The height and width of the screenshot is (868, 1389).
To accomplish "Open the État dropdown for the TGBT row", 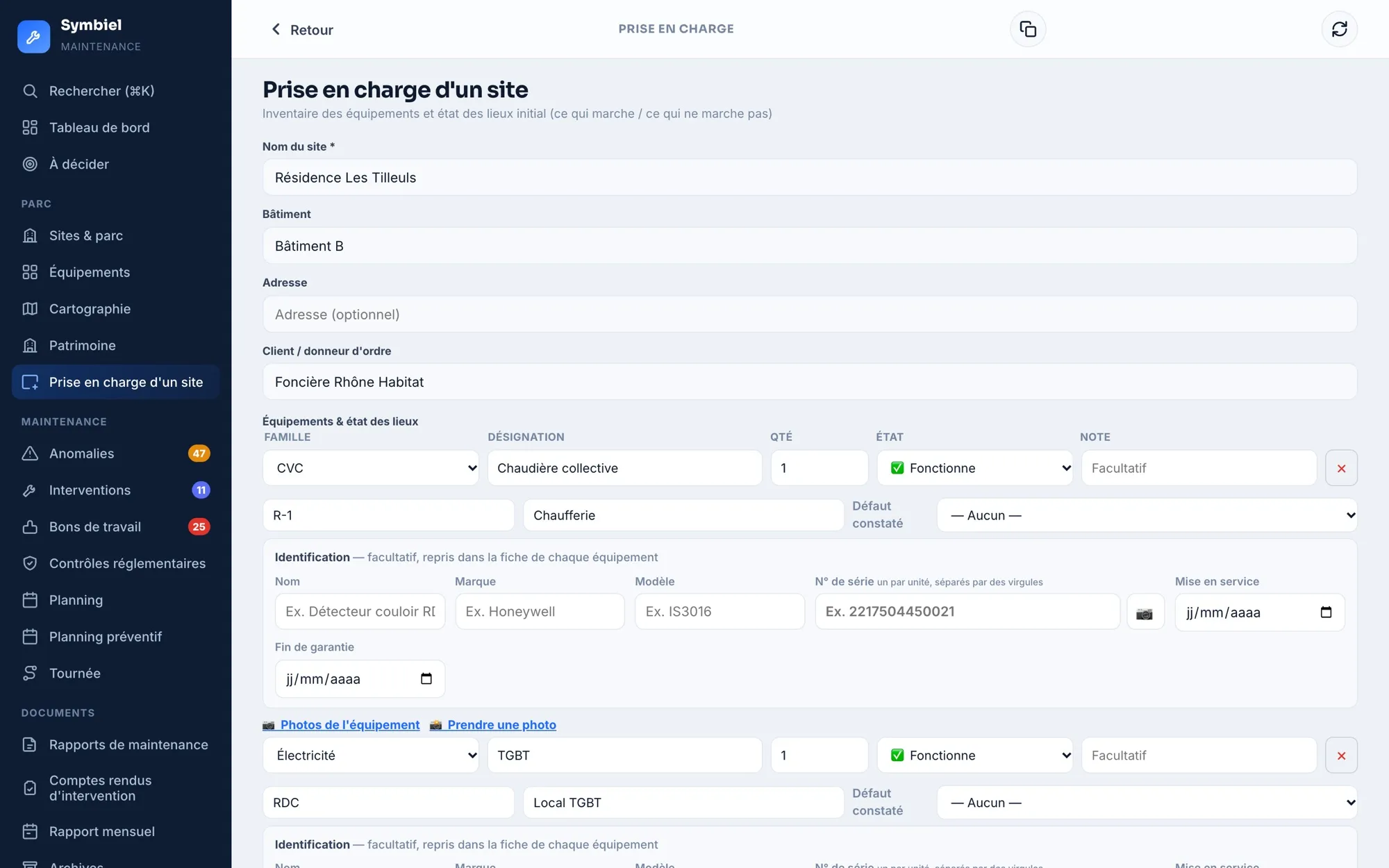I will [974, 756].
